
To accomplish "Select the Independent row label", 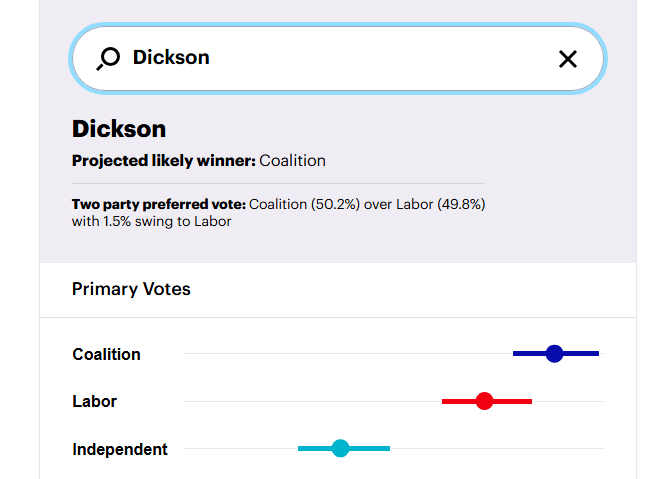I will tap(120, 449).
